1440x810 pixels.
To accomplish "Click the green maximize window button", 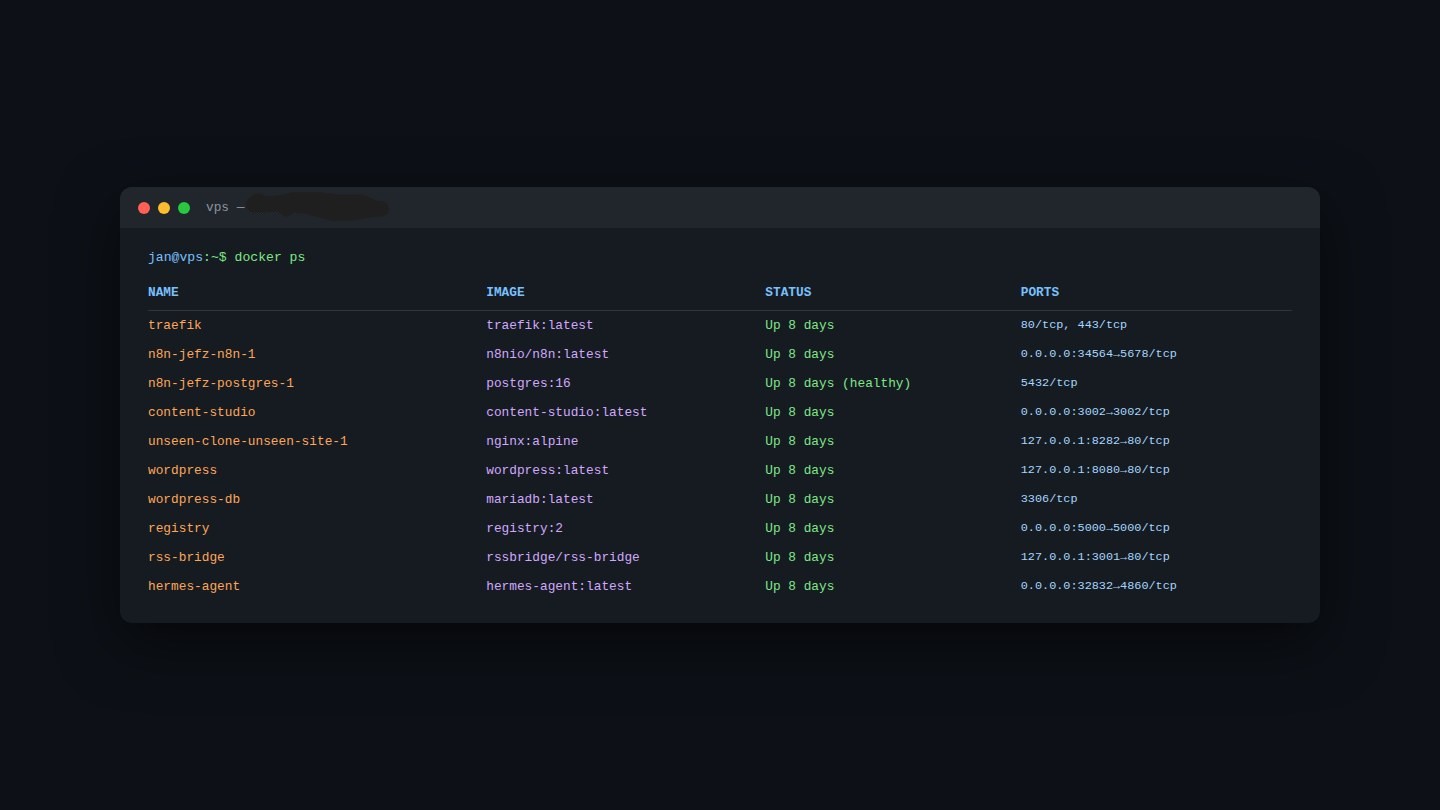I will click(184, 208).
